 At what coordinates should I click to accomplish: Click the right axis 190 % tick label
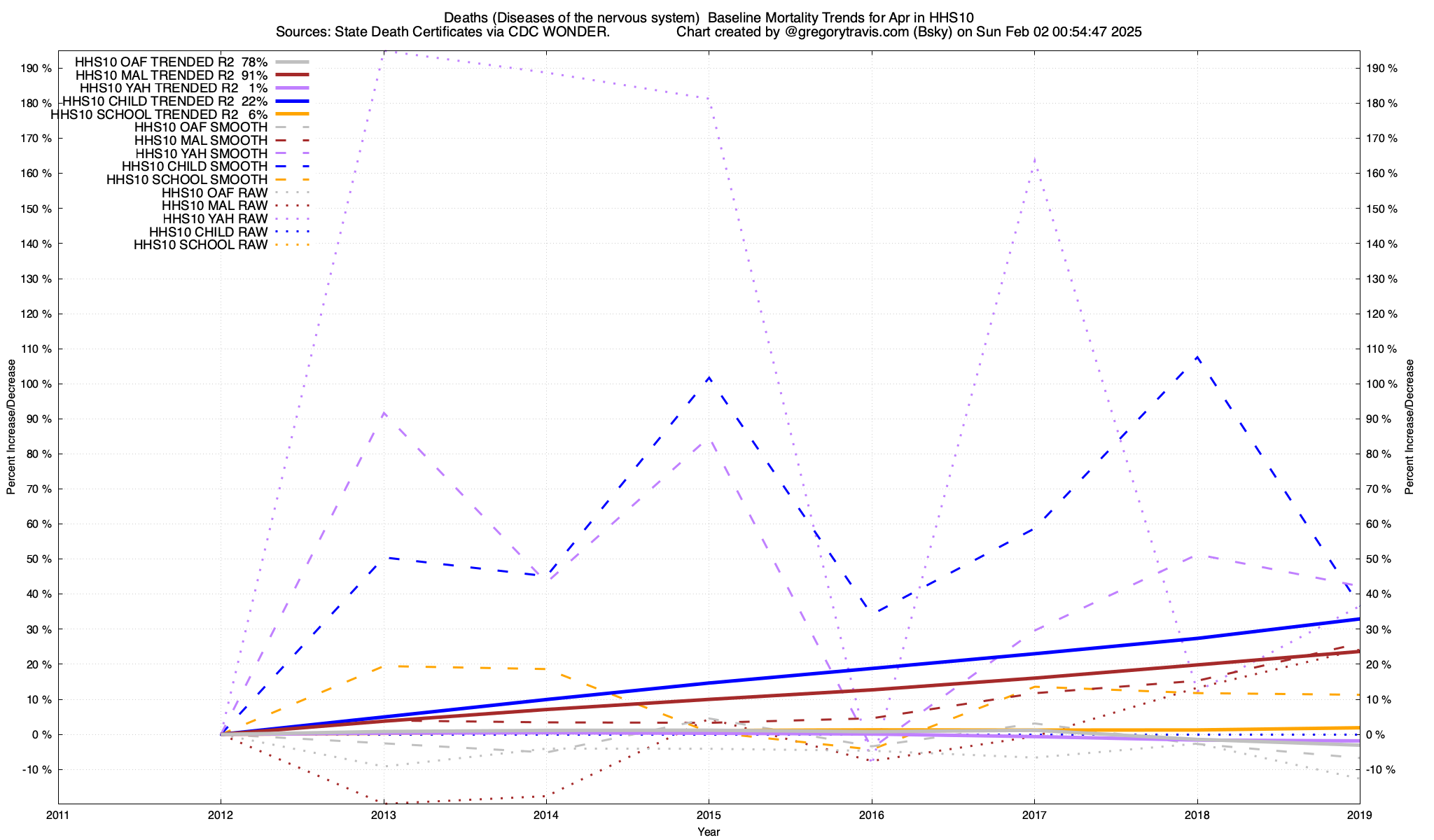pyautogui.click(x=1381, y=69)
